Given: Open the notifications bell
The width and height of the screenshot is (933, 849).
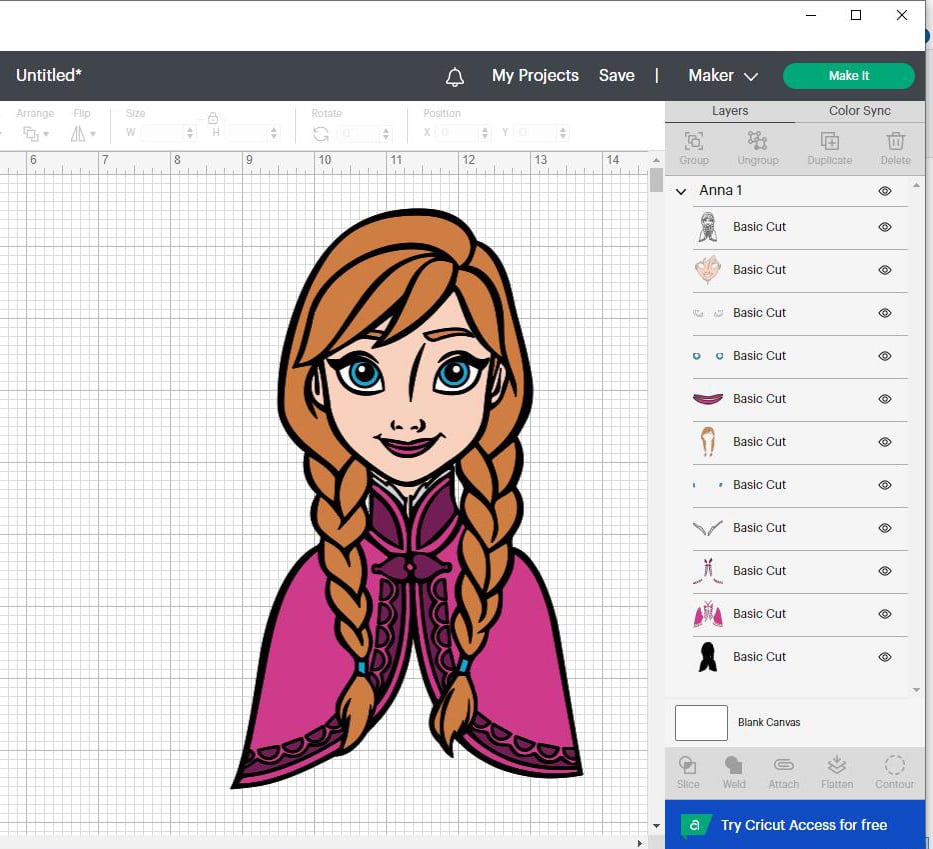Looking at the screenshot, I should (x=455, y=76).
